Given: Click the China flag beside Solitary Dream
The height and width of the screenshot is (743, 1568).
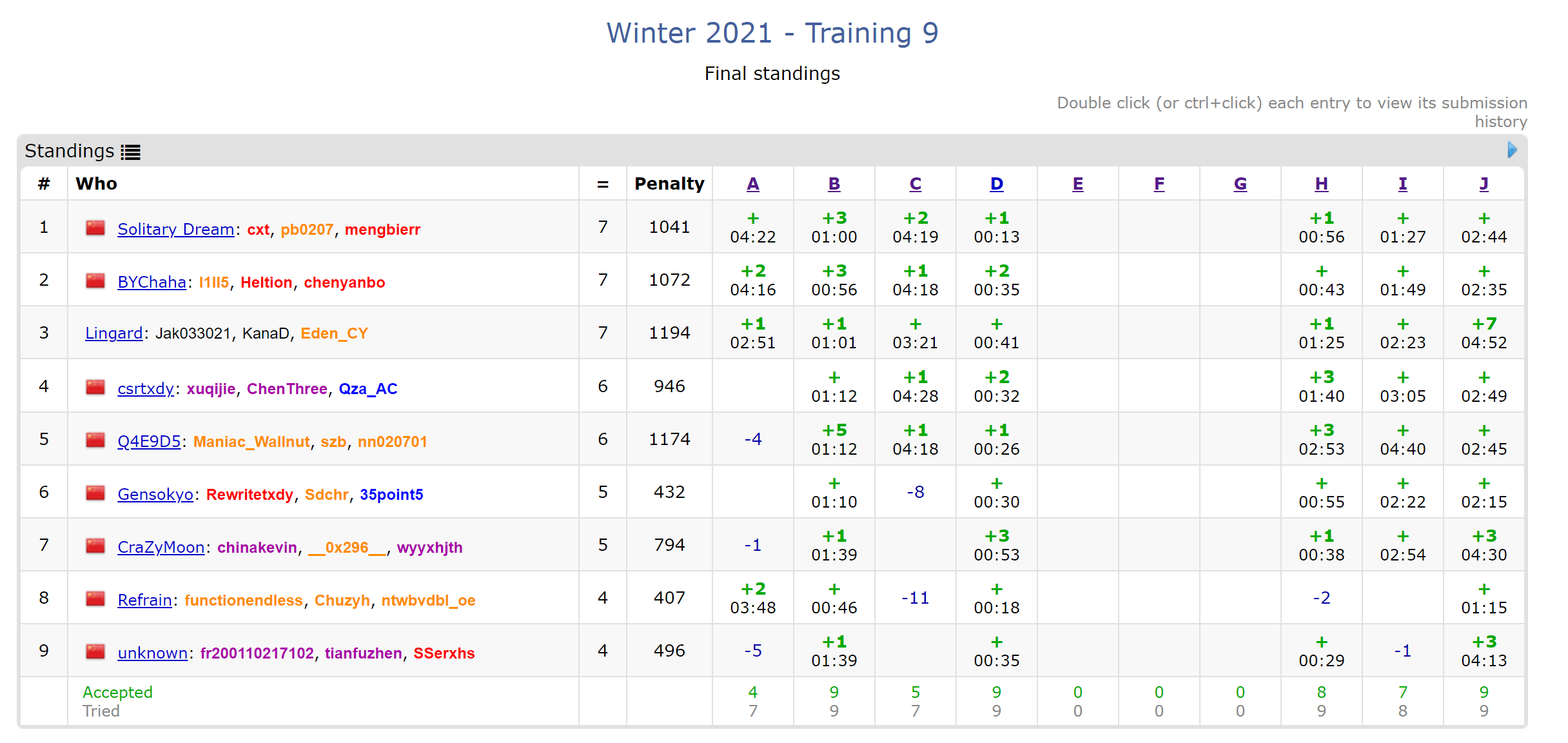Looking at the screenshot, I should point(95,228).
